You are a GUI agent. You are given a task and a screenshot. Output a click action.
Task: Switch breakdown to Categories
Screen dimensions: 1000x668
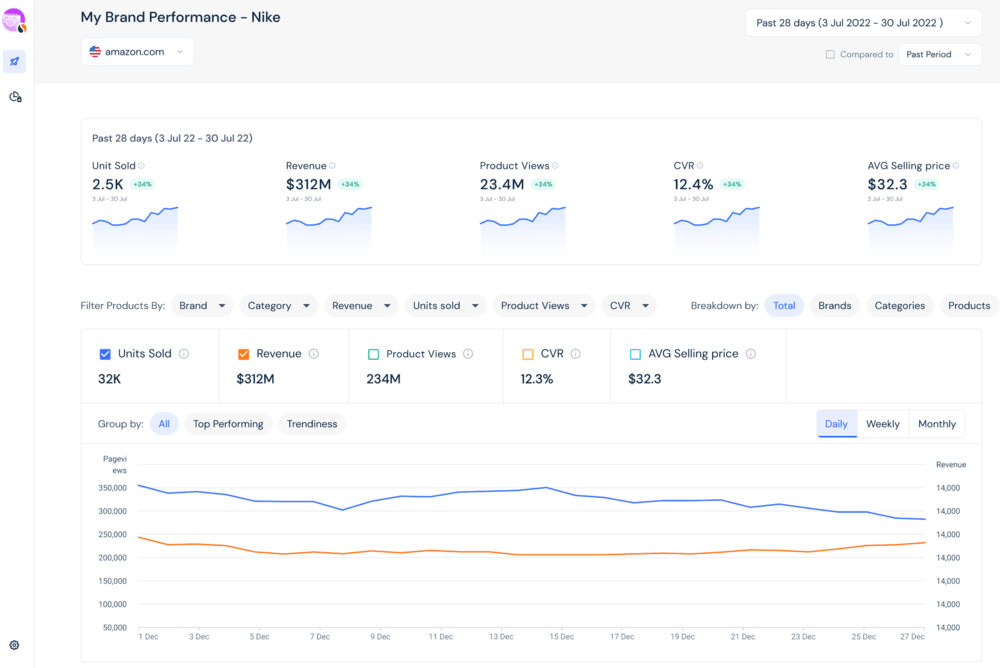[x=899, y=306]
